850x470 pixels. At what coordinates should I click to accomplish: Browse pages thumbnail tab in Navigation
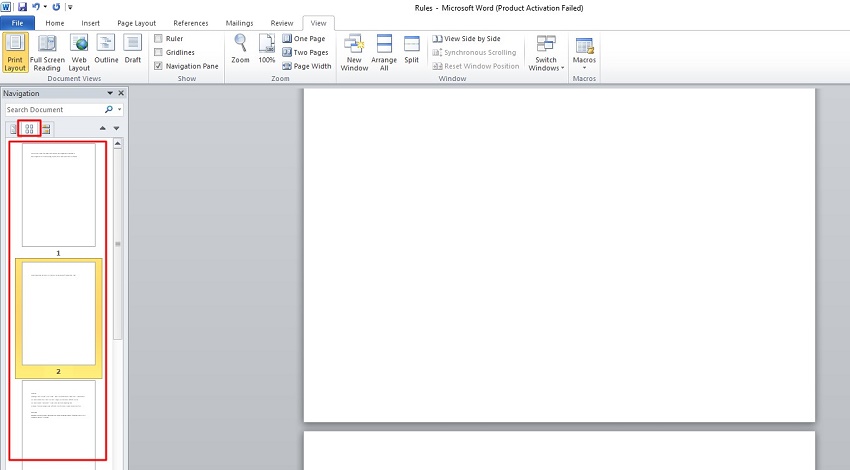30,128
